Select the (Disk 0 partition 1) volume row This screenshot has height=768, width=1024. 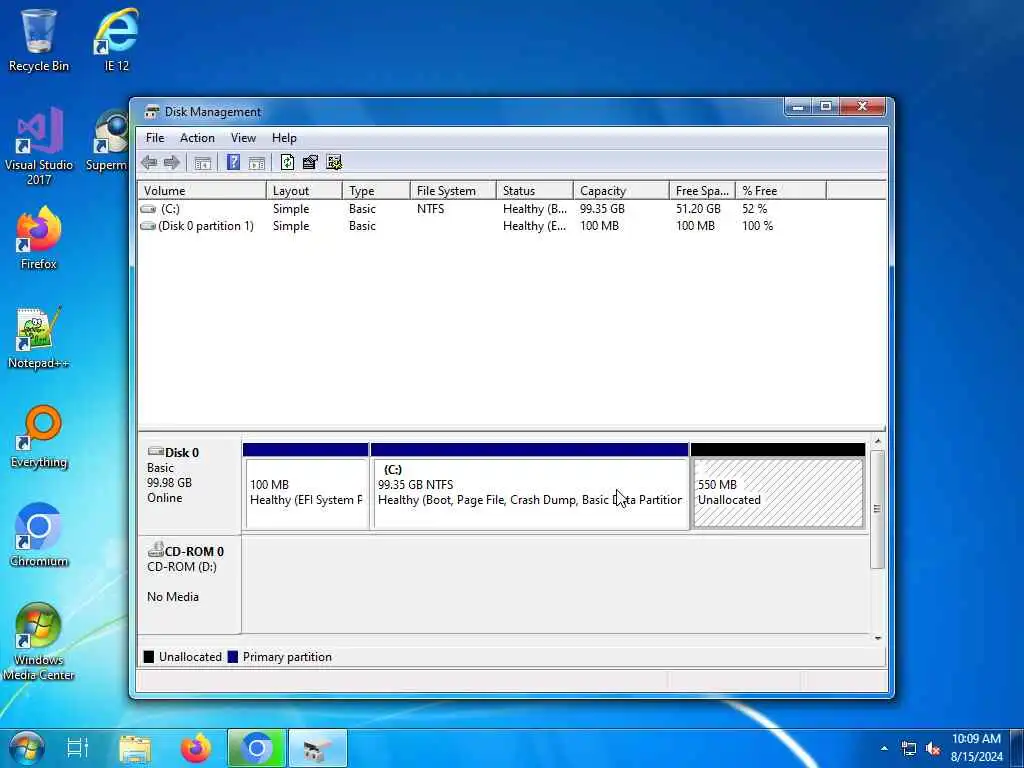coord(511,226)
